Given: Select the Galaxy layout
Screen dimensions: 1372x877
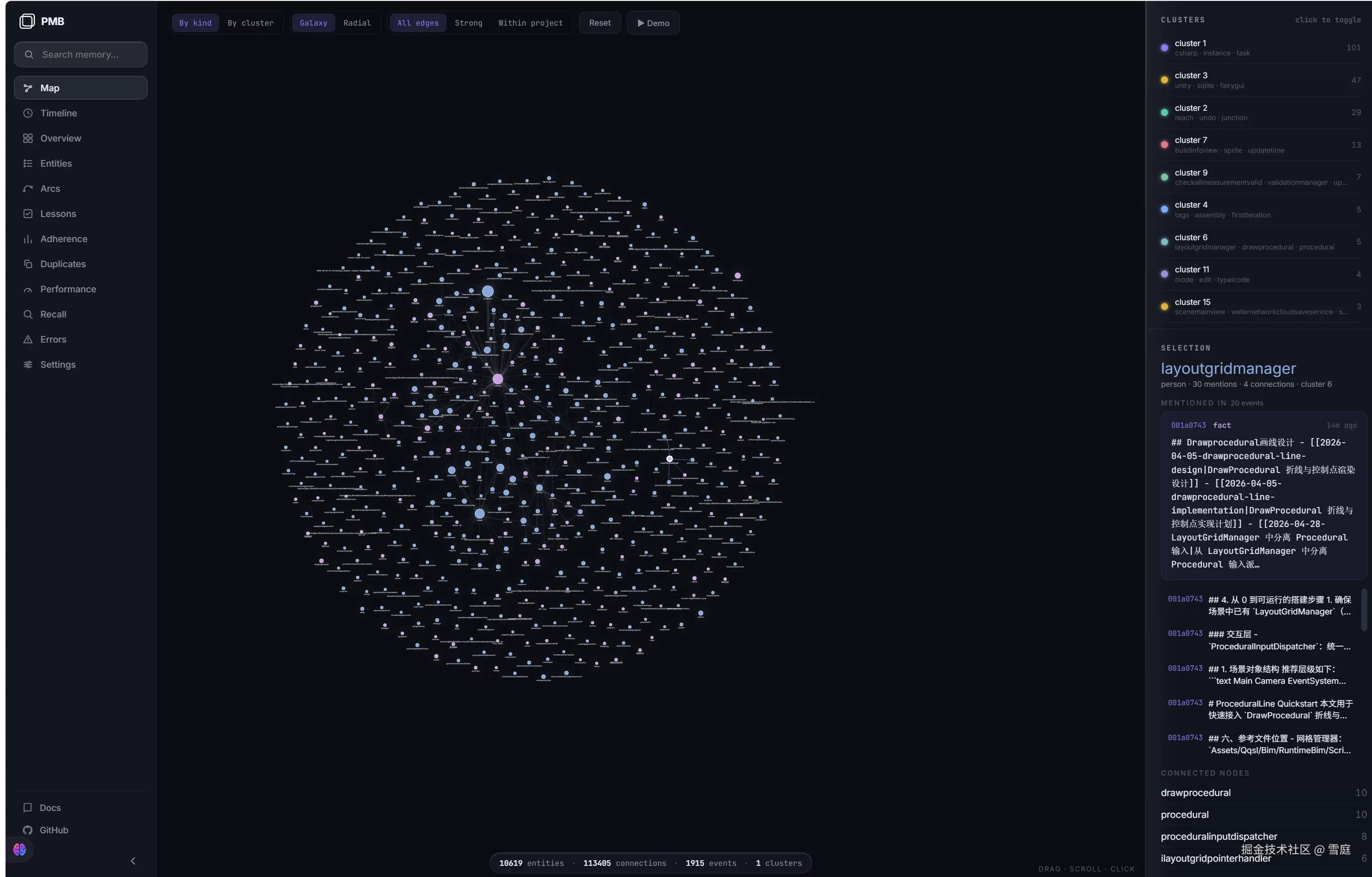Looking at the screenshot, I should point(313,23).
